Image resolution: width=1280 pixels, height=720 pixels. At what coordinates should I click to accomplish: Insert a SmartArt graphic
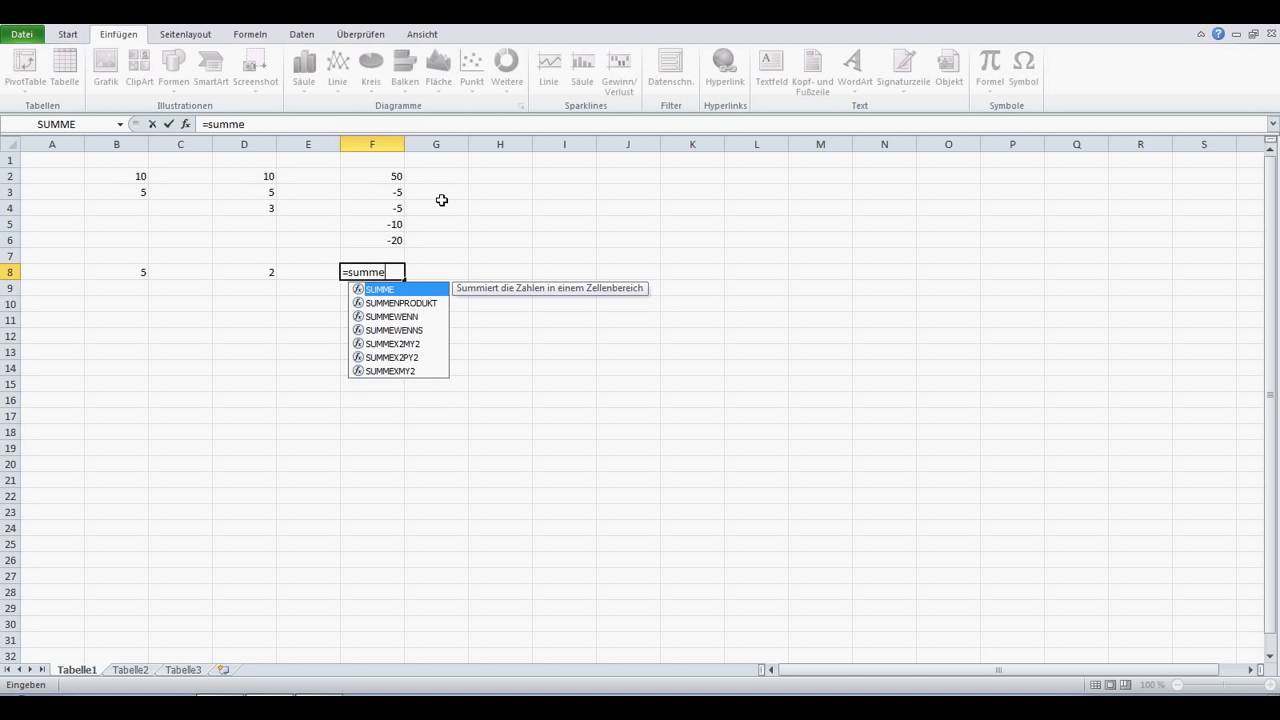tap(211, 69)
